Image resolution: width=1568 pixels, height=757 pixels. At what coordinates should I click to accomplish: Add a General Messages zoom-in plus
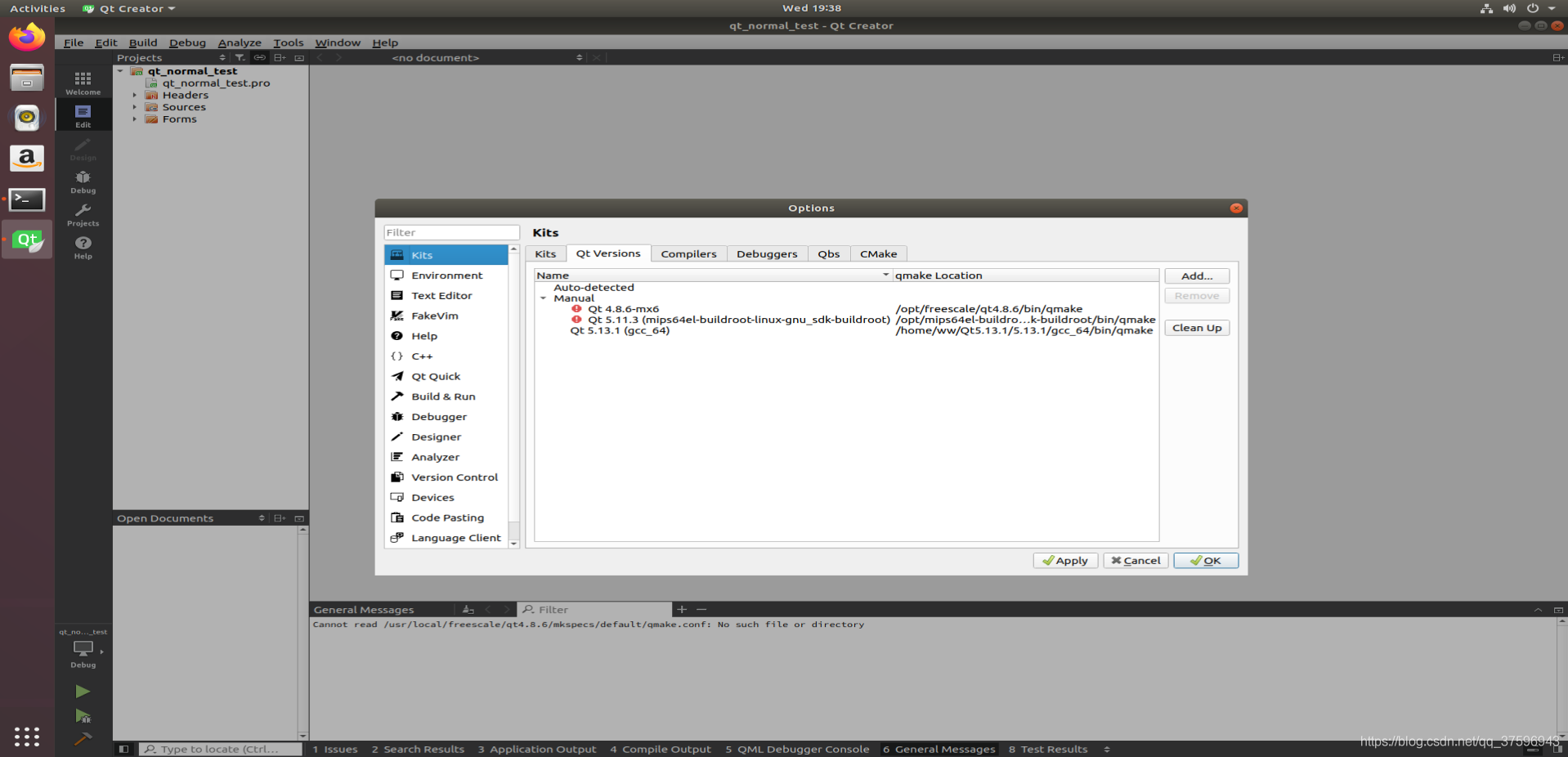pos(682,609)
